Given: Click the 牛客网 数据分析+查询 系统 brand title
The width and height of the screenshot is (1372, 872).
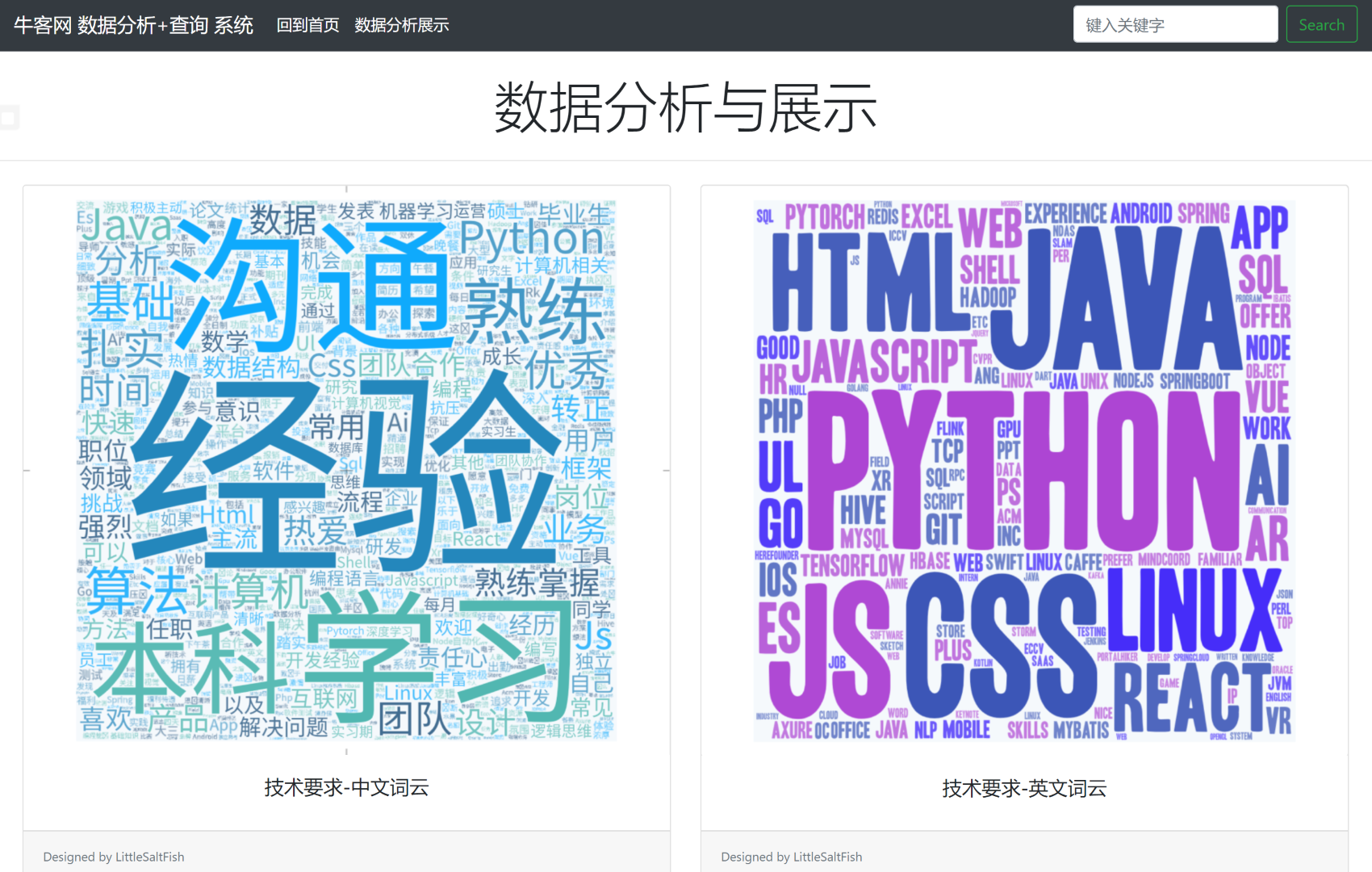Looking at the screenshot, I should (134, 24).
